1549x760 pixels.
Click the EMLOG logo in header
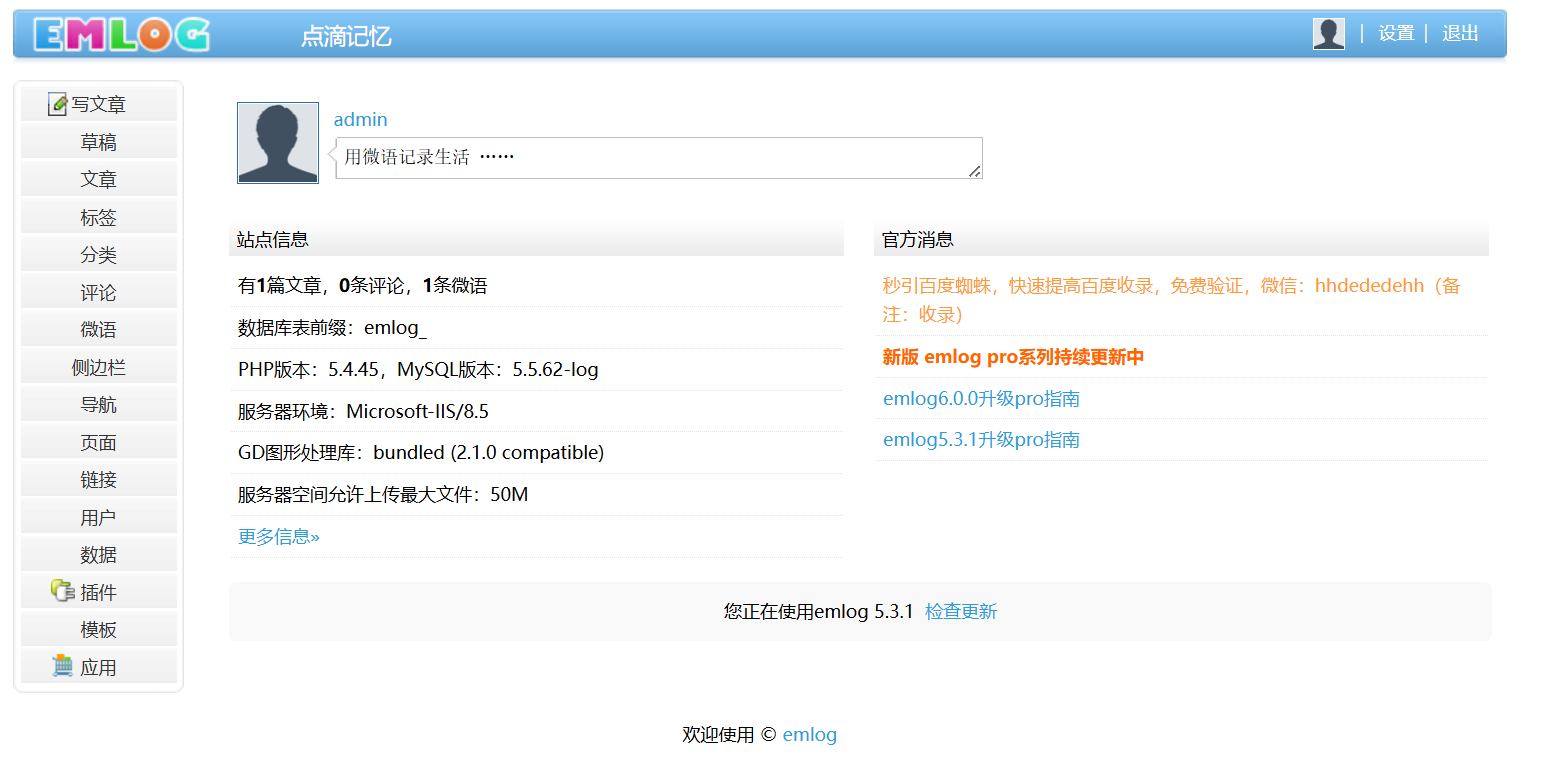122,35
